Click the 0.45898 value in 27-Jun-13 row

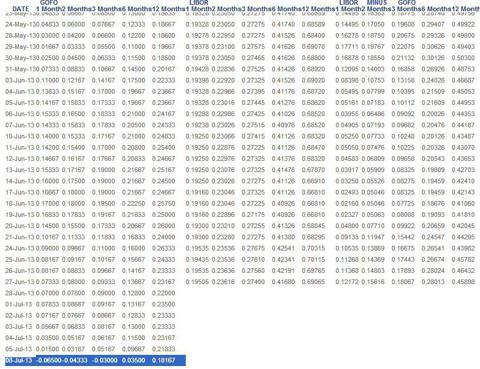[x=463, y=282]
